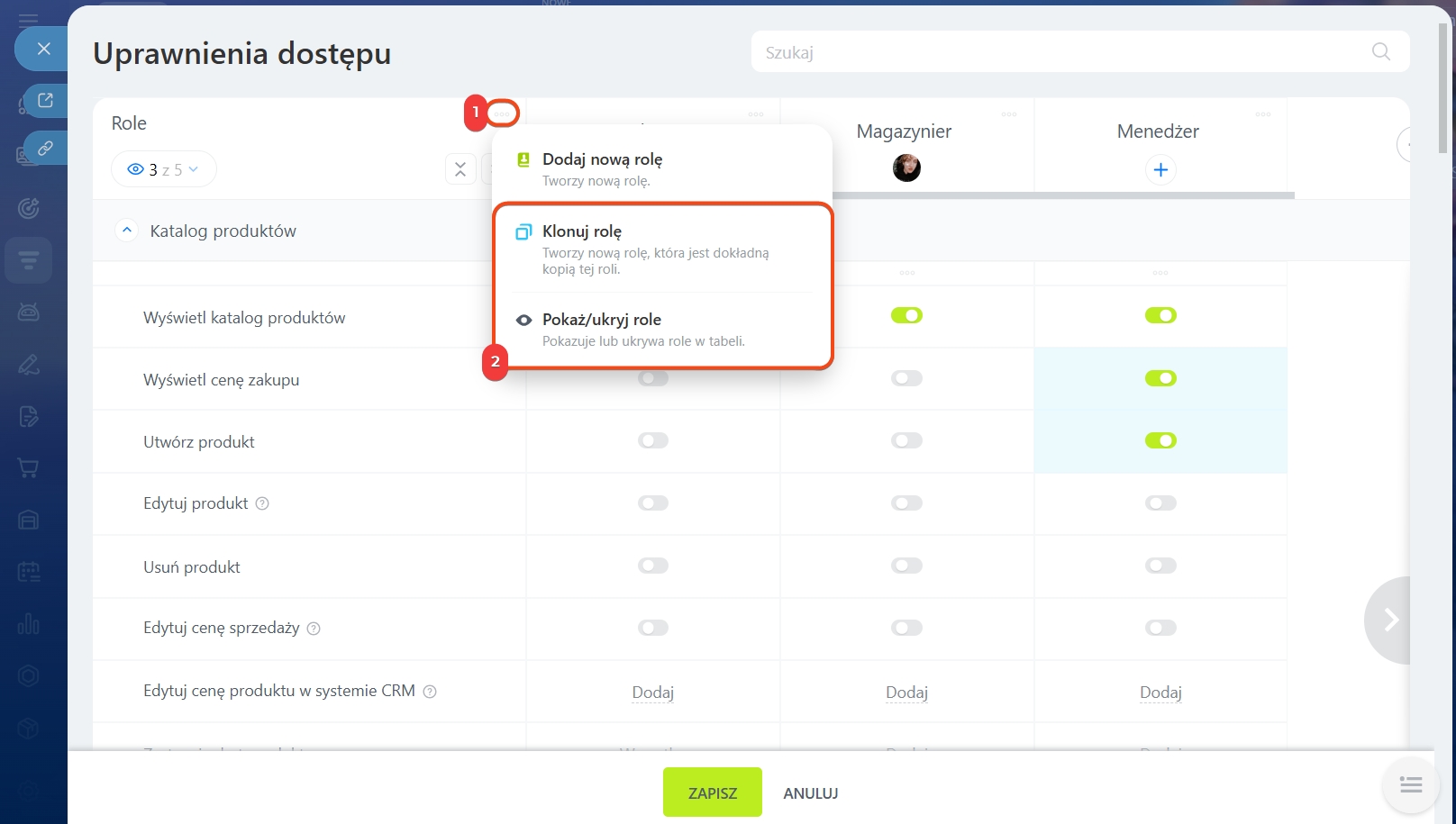Toggle Utwórz produkt in the first role column
The image size is (1456, 824).
653,440
